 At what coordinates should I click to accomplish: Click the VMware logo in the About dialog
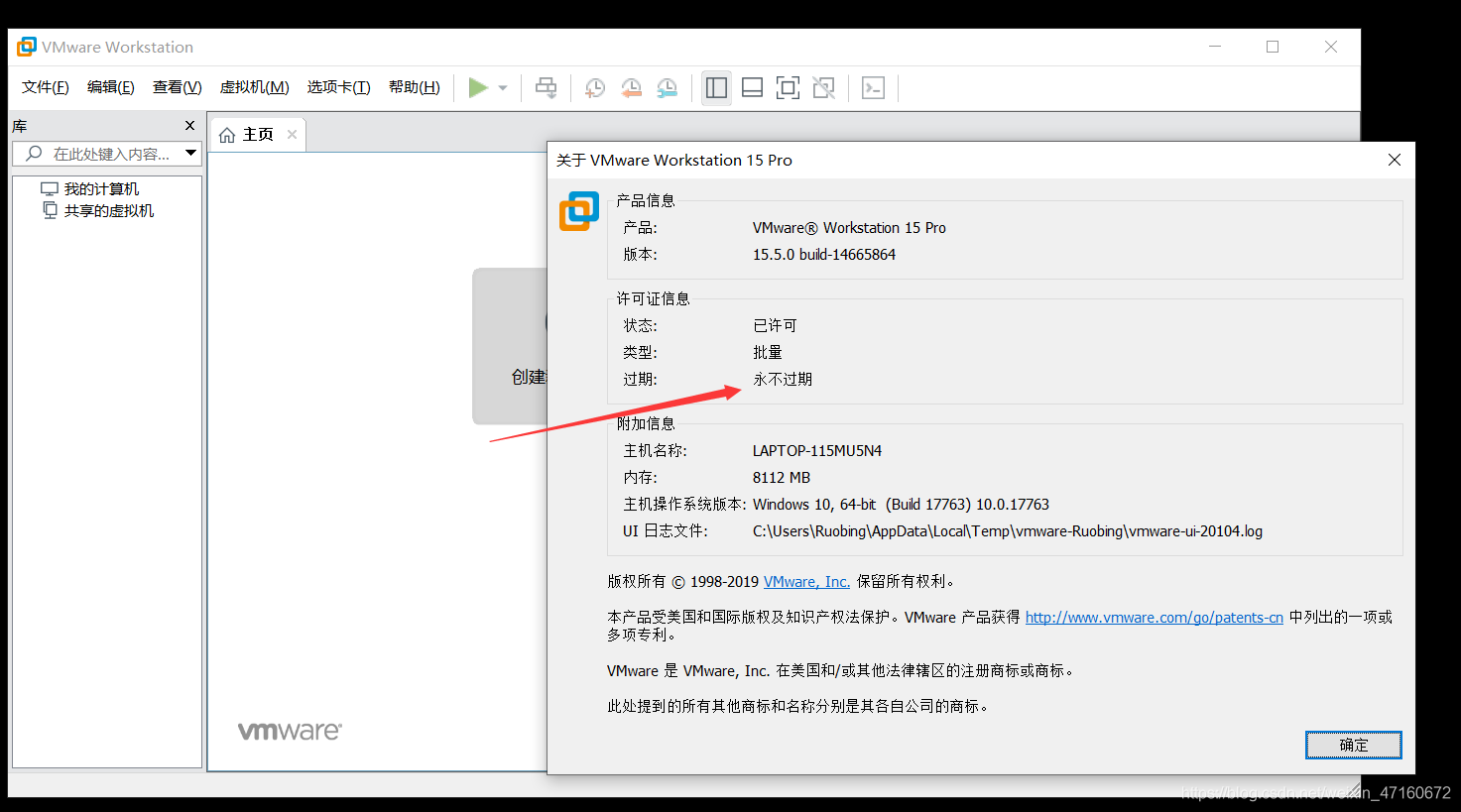(579, 211)
